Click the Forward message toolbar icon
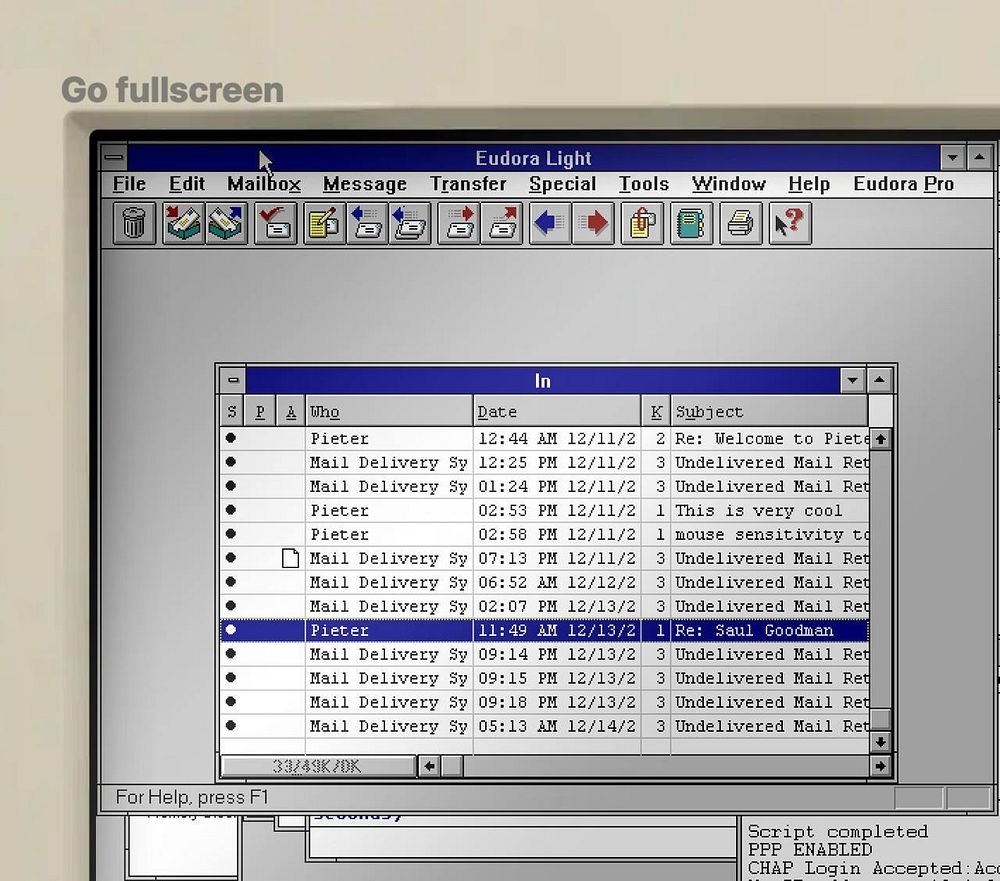Viewport: 1000px width, 881px height. tap(459, 223)
